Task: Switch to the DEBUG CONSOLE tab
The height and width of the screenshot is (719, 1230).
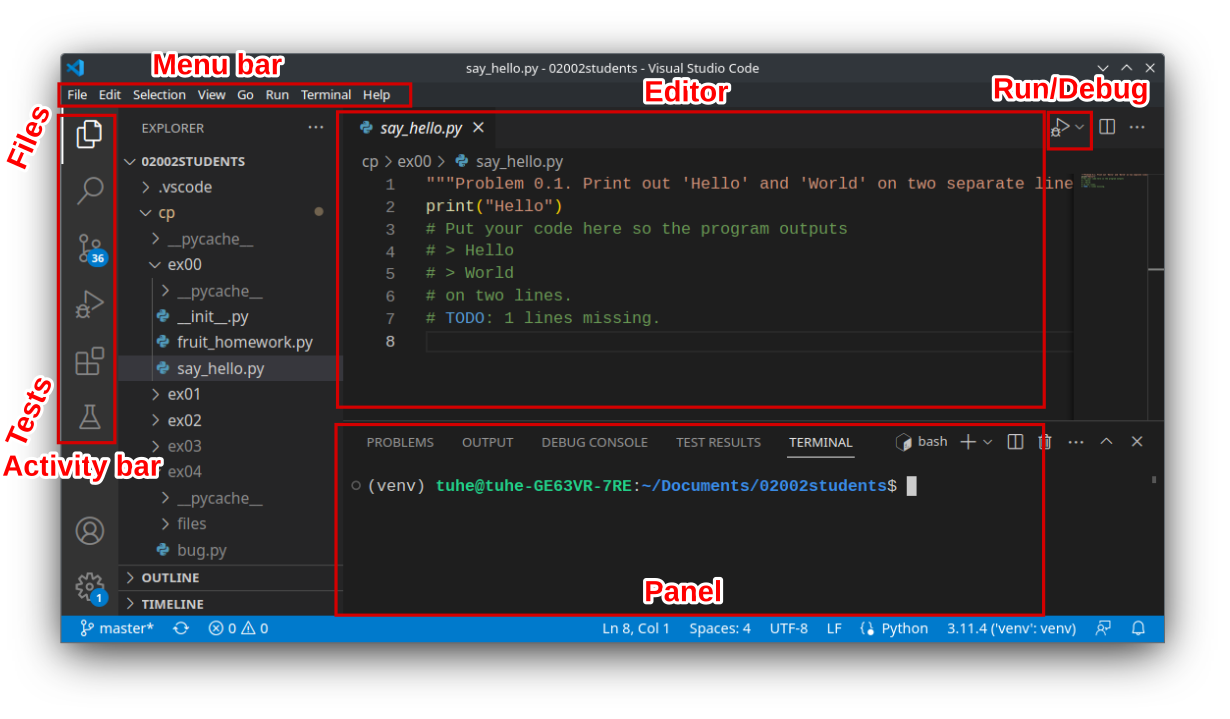Action: (x=594, y=442)
